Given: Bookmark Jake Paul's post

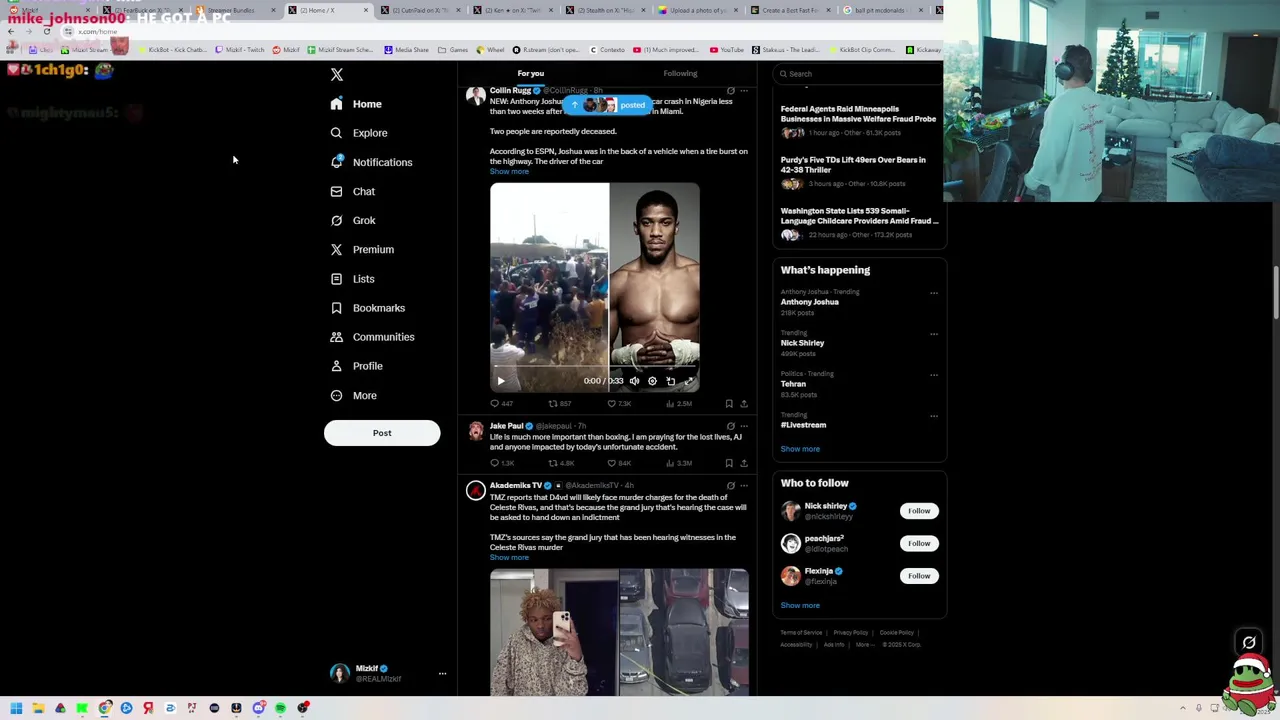Looking at the screenshot, I should click(729, 463).
